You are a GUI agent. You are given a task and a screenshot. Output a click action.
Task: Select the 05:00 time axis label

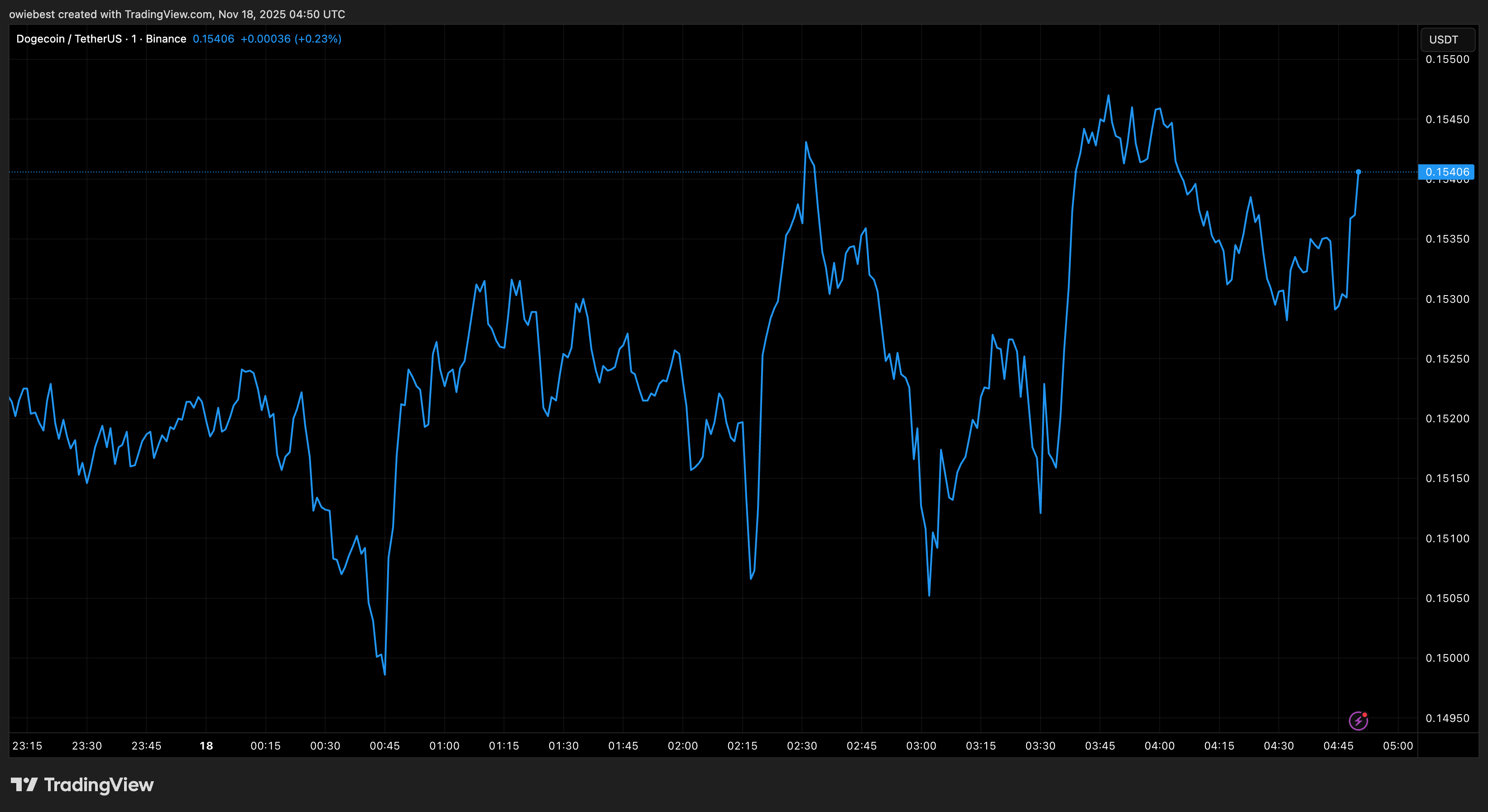click(1398, 745)
